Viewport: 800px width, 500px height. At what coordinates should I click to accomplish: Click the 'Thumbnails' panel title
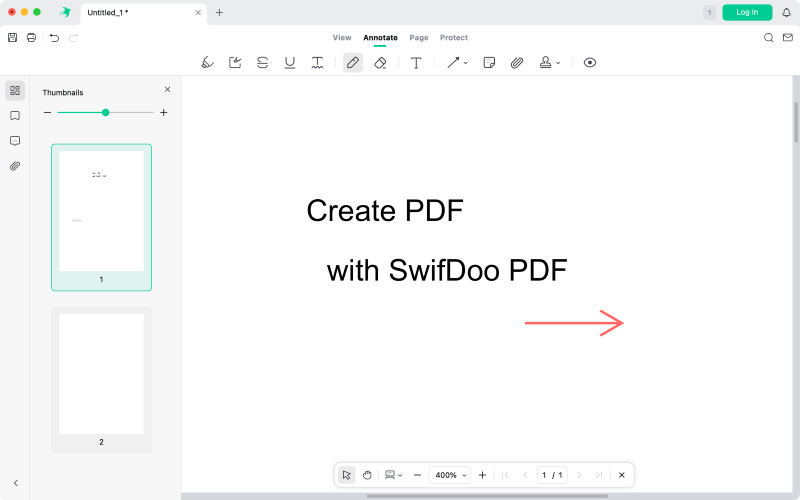click(63, 92)
